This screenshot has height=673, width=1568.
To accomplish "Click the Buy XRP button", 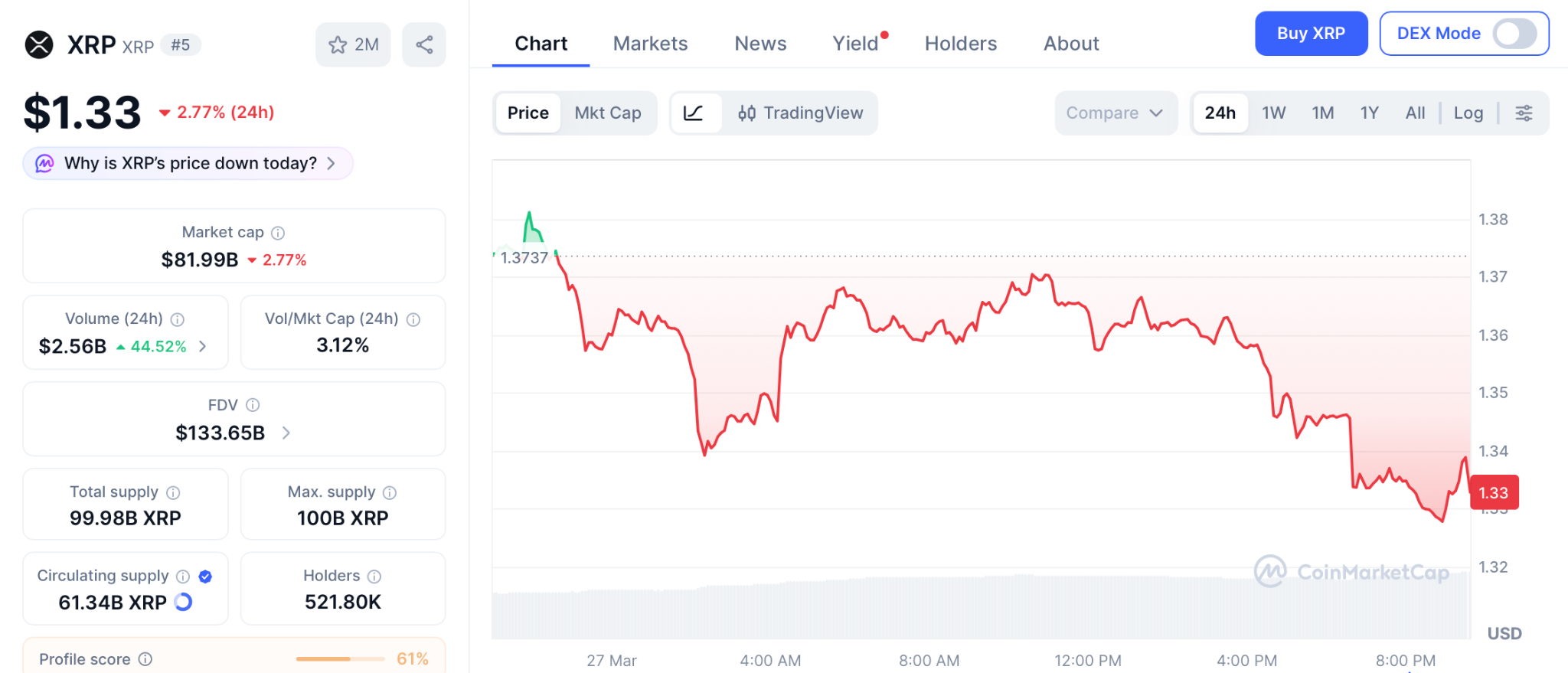I will (x=1311, y=34).
